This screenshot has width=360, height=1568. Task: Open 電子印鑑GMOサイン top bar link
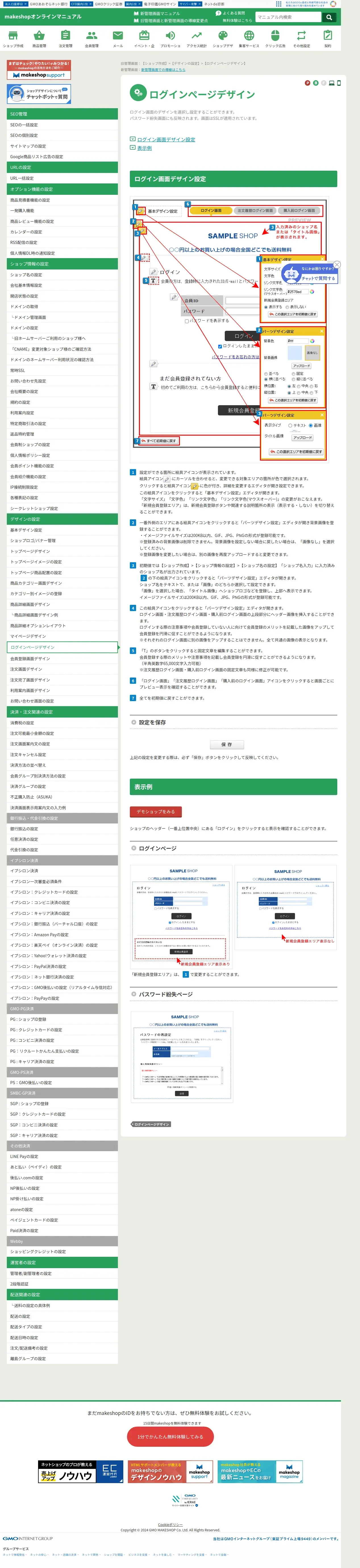click(x=160, y=4)
